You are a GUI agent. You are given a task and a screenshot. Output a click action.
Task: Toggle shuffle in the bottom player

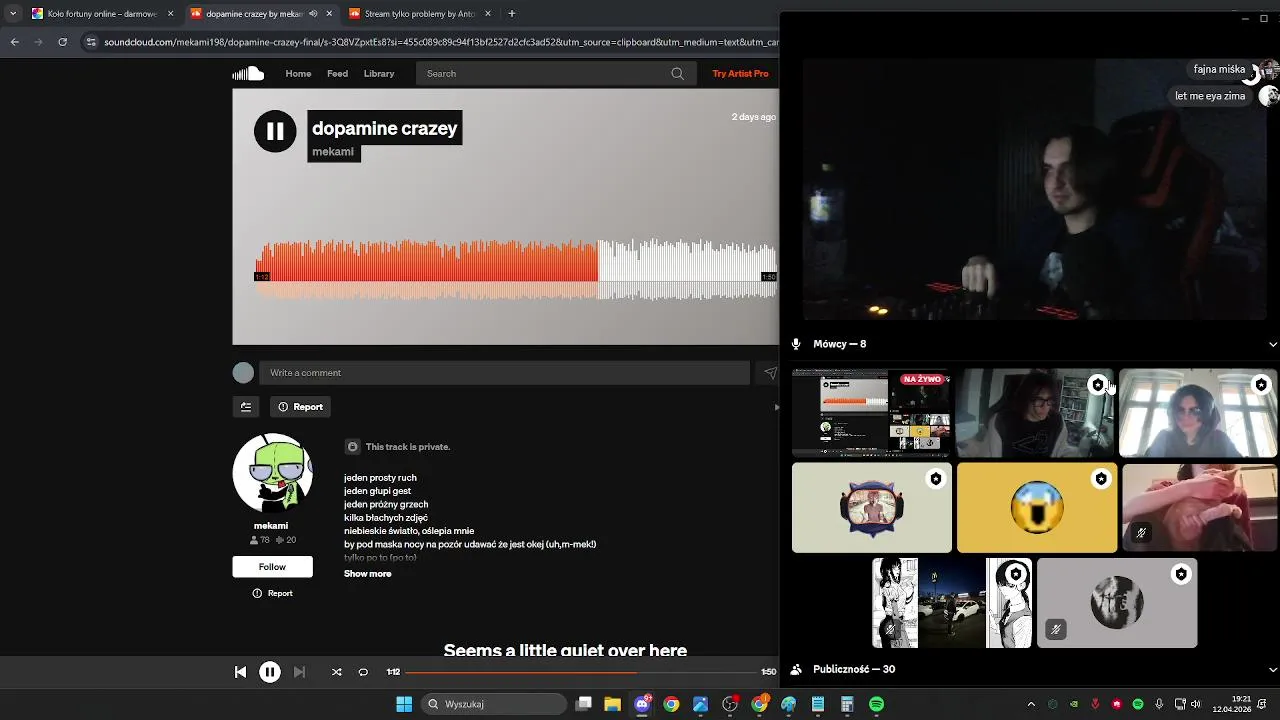(336, 672)
